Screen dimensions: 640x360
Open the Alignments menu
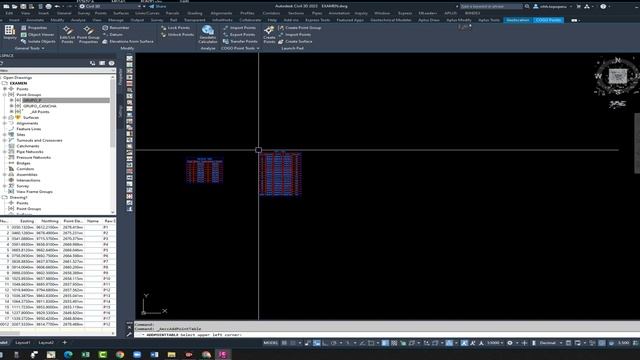[221, 13]
